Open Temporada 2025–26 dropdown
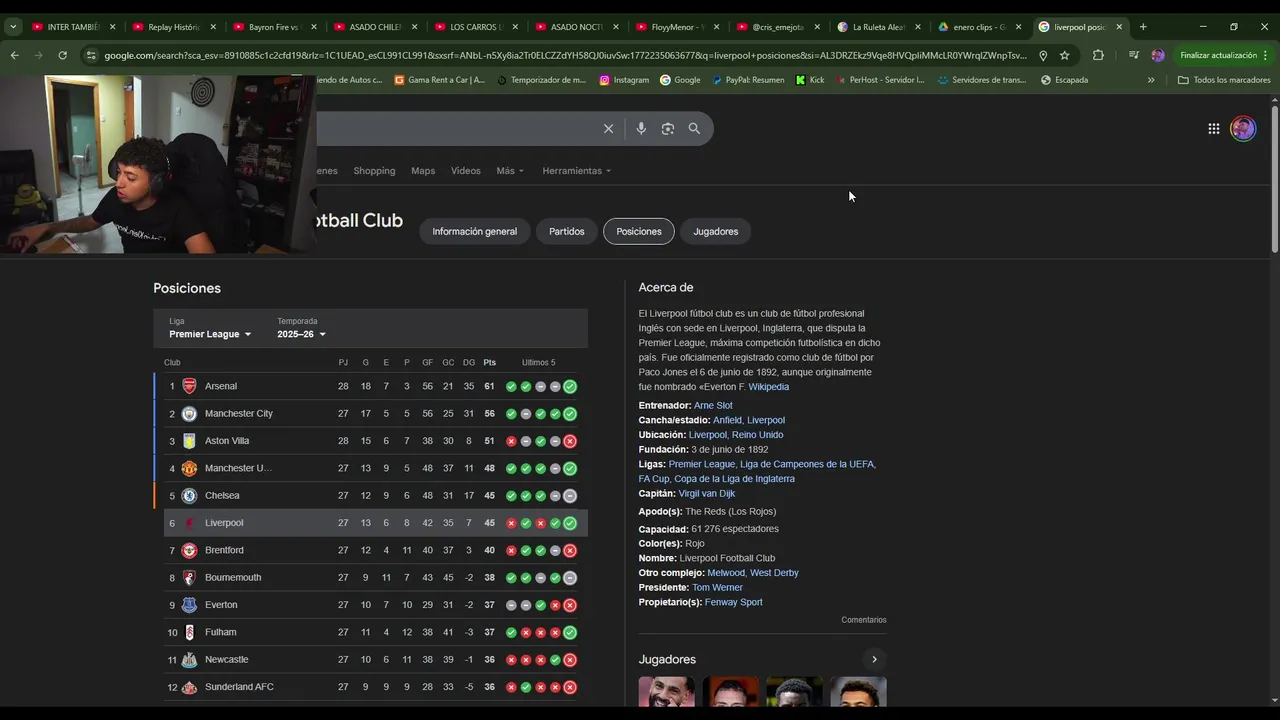The height and width of the screenshot is (720, 1280). coord(302,334)
